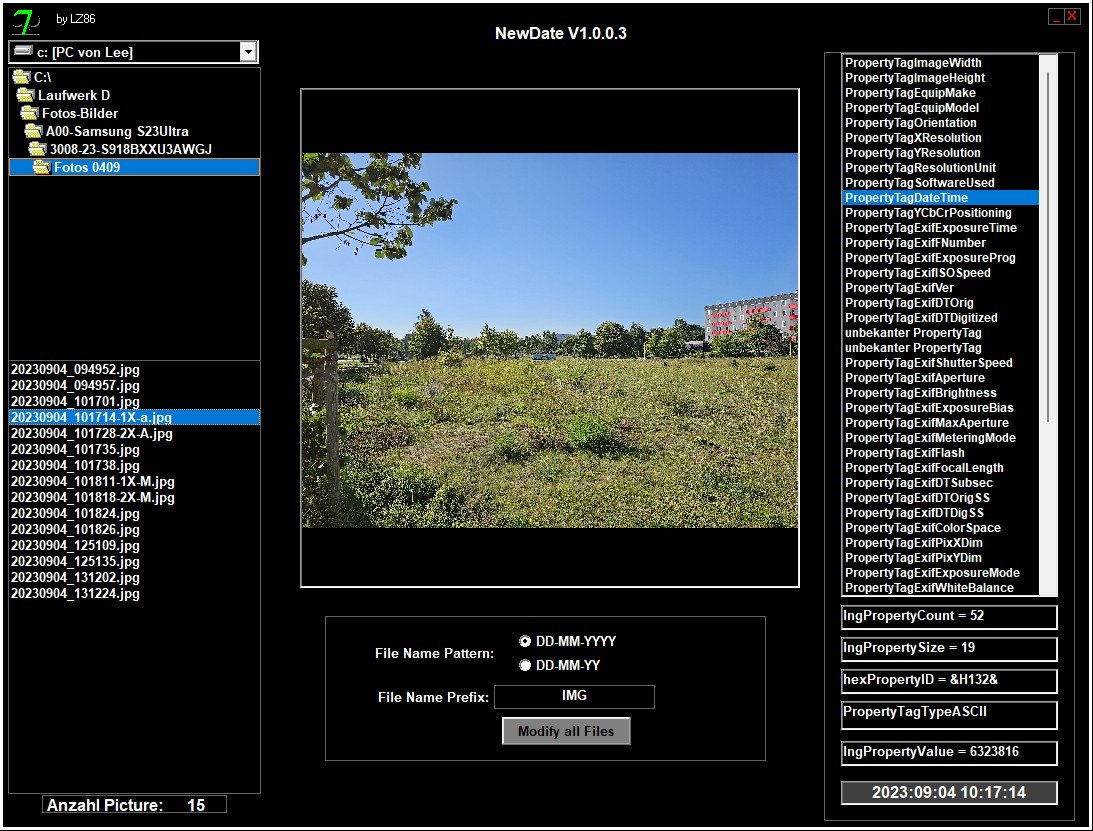Select file 20230904_101728-2X-A.jpg
Screen dimensions: 1093x831
click(x=91, y=433)
